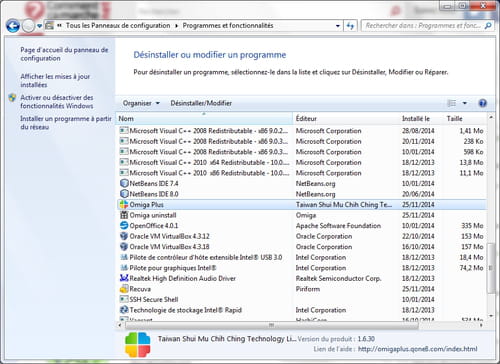This screenshot has width=500, height=364.
Task: Click the scroll up arrow of list
Action: 491,117
